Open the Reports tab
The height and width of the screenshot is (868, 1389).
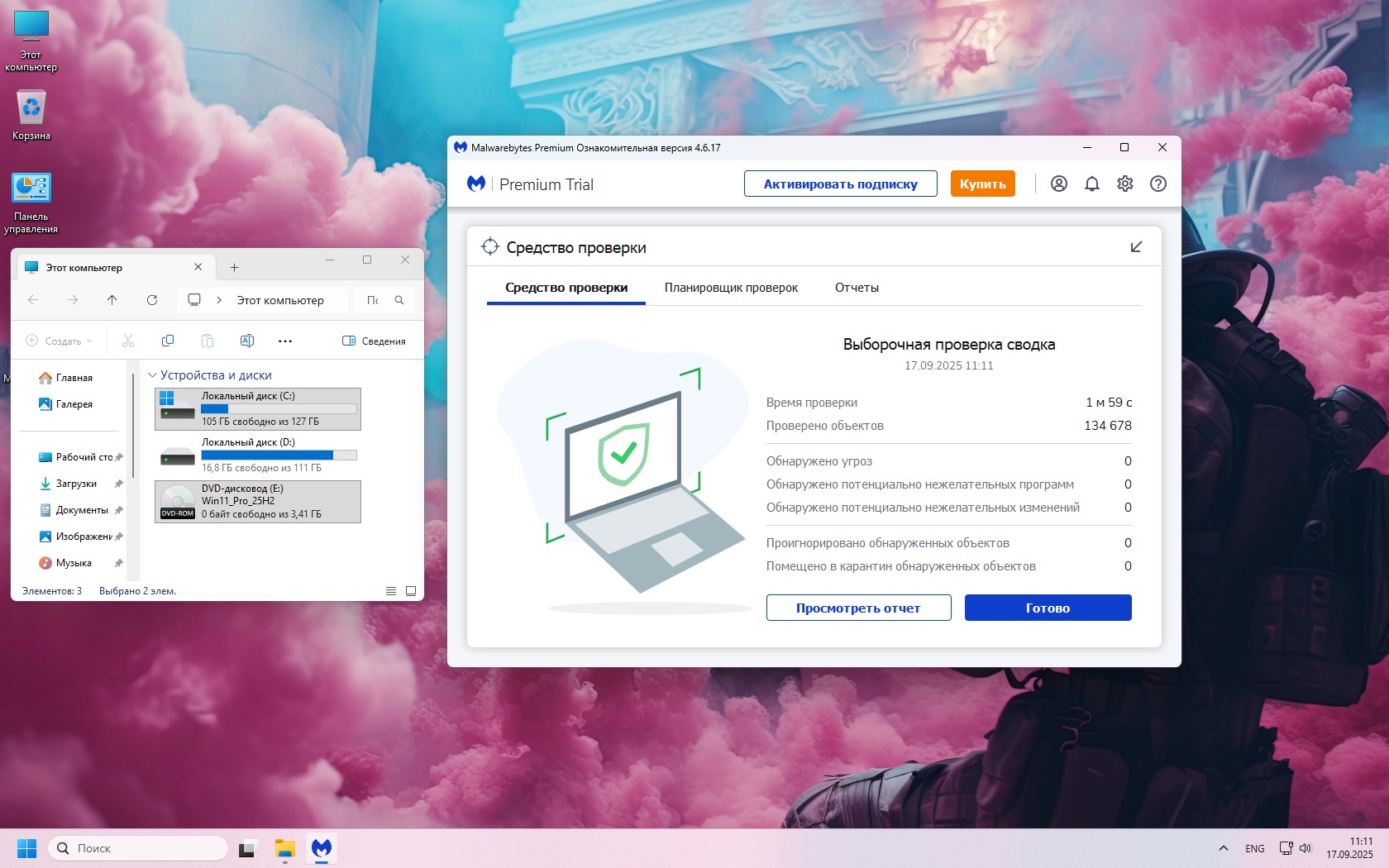857,288
